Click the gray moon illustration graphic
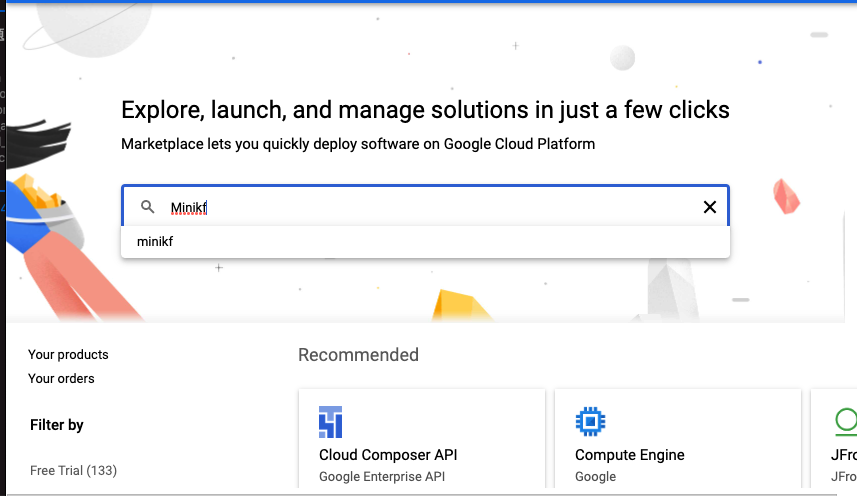The image size is (857, 496). coord(622,58)
